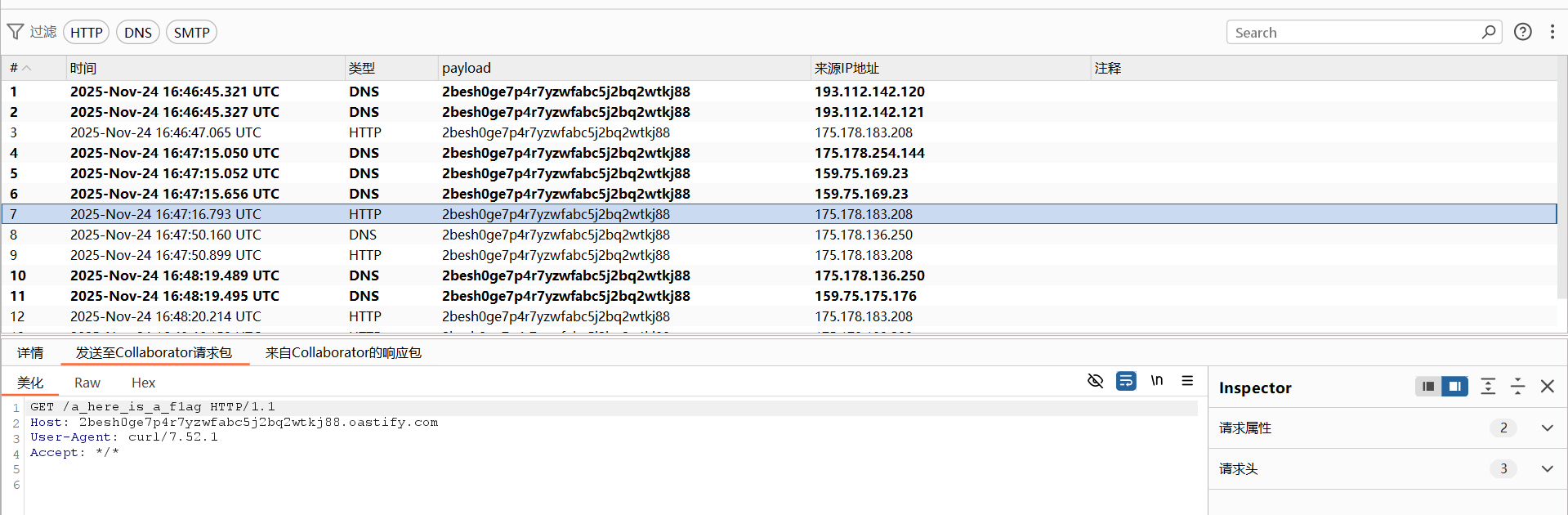Expand the 请求属性 section
This screenshot has height=515, width=1568.
tap(1547, 428)
